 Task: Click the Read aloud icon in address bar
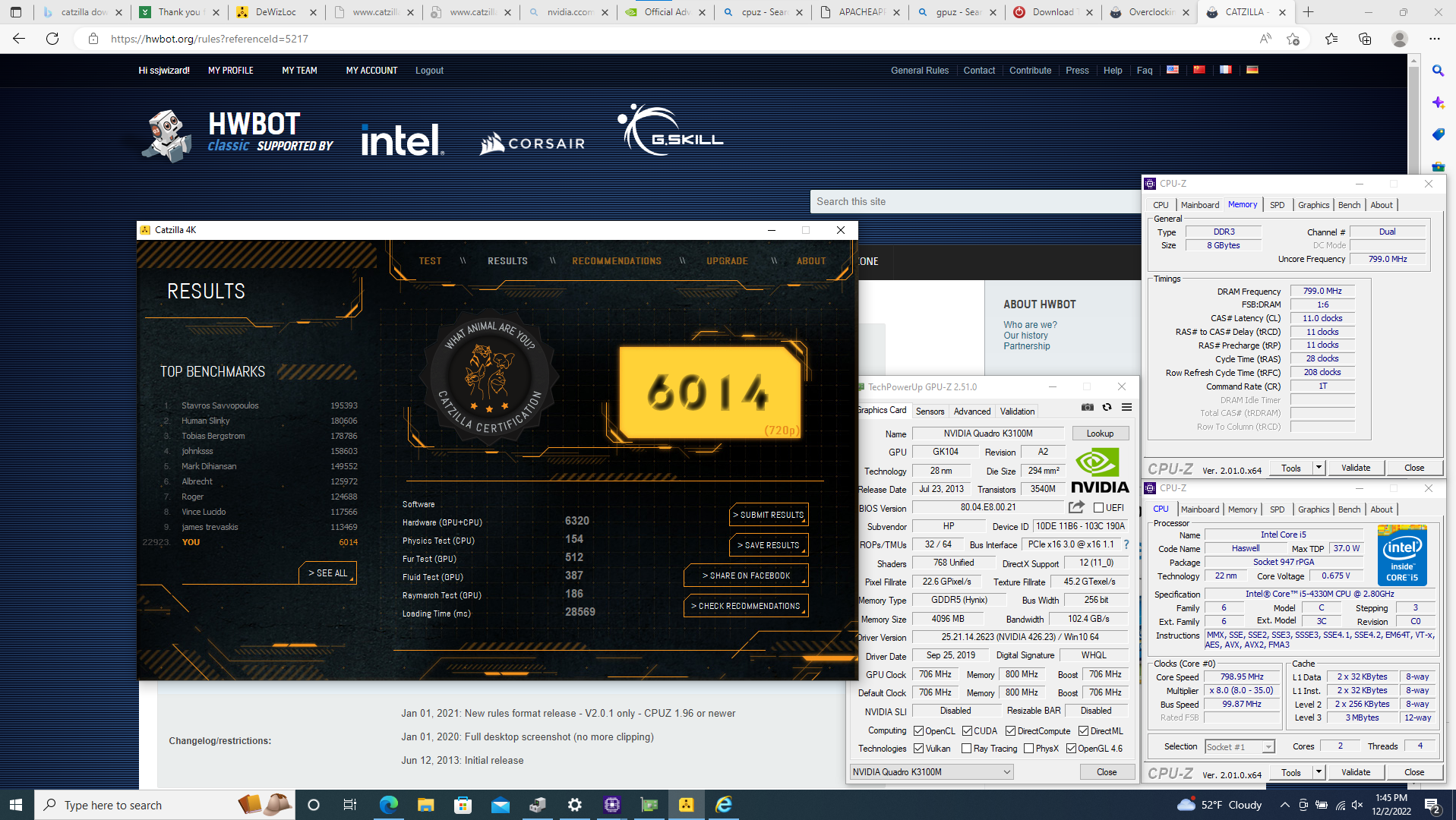pos(1265,39)
